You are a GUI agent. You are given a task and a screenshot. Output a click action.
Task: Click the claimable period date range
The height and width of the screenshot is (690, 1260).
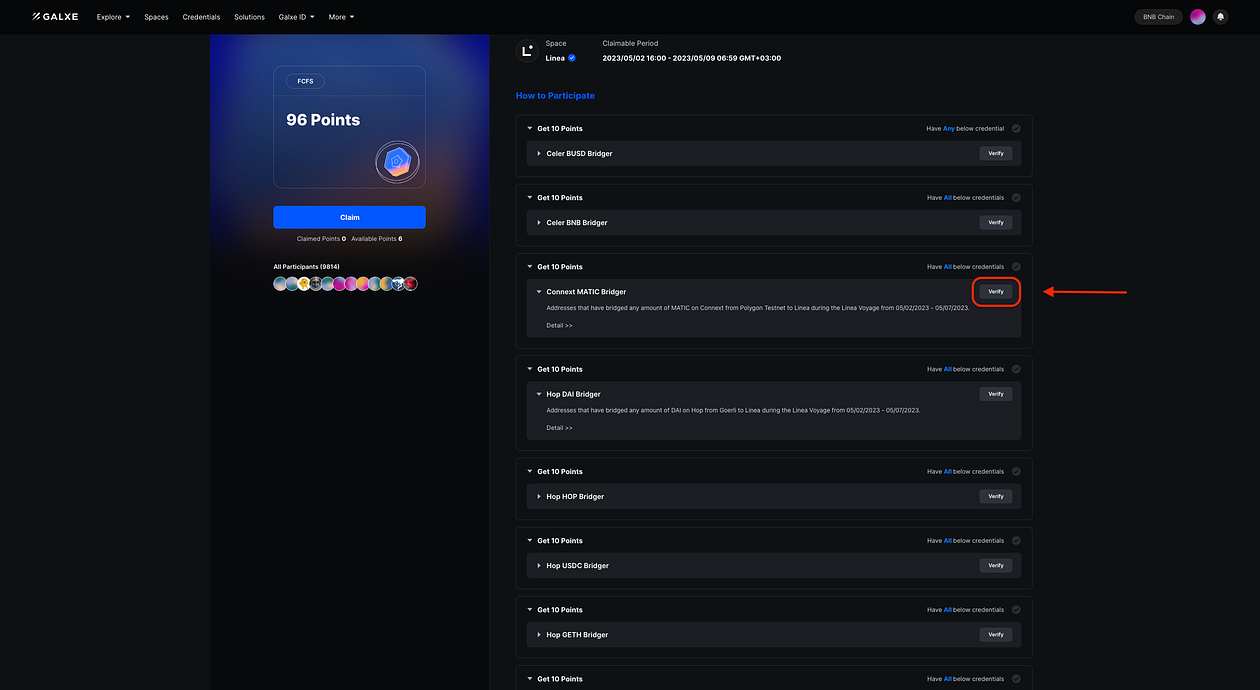pos(692,58)
